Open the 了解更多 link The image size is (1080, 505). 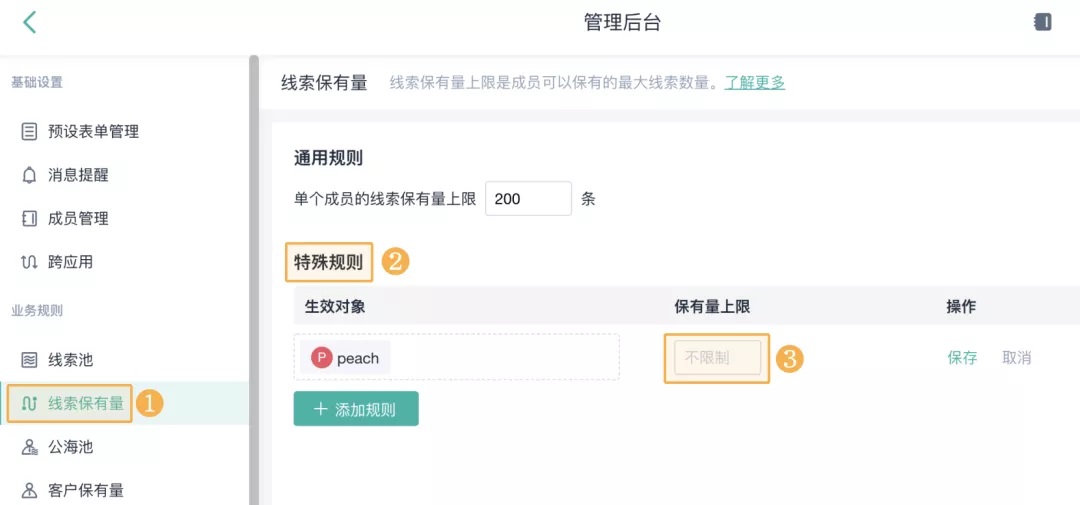[754, 83]
